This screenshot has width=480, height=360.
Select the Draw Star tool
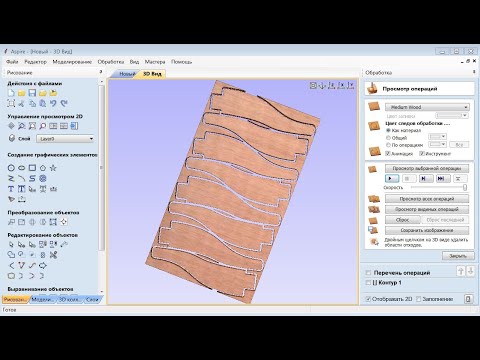[x=53, y=168]
